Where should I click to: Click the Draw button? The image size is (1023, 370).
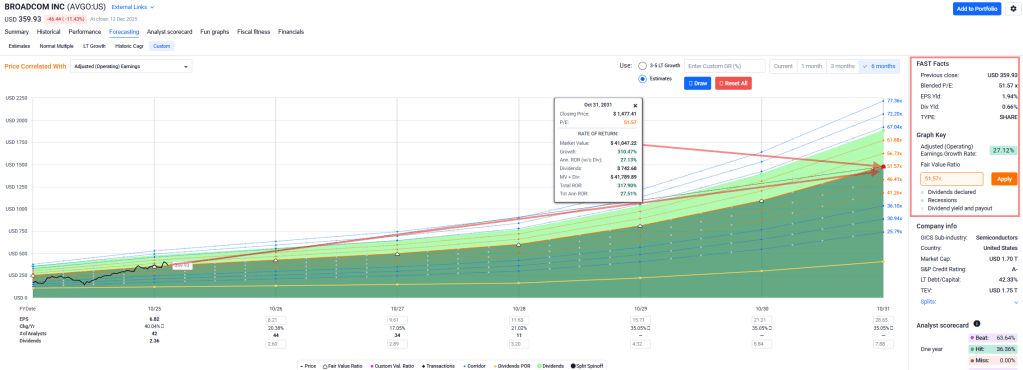(x=697, y=84)
